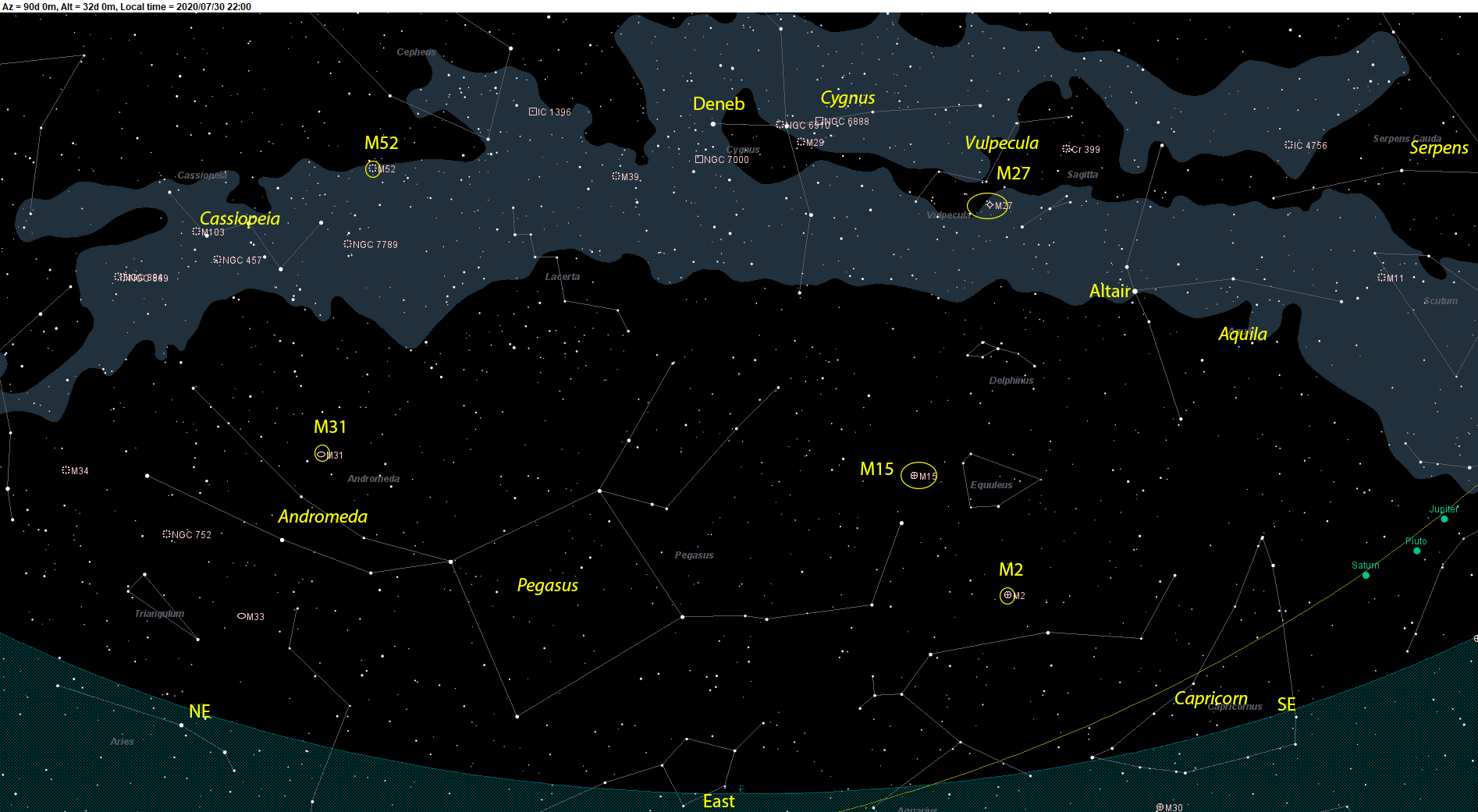
Task: Select the M39 open cluster marker
Action: click(616, 176)
